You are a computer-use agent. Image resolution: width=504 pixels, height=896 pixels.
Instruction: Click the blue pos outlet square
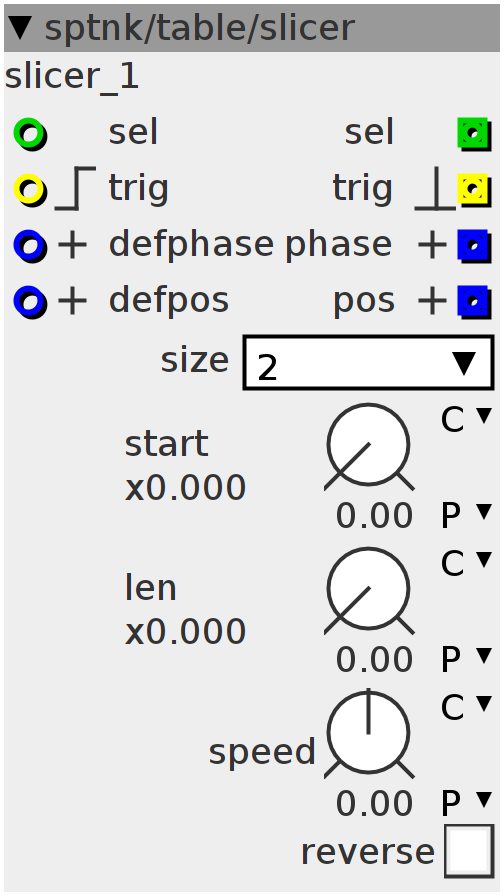[474, 302]
